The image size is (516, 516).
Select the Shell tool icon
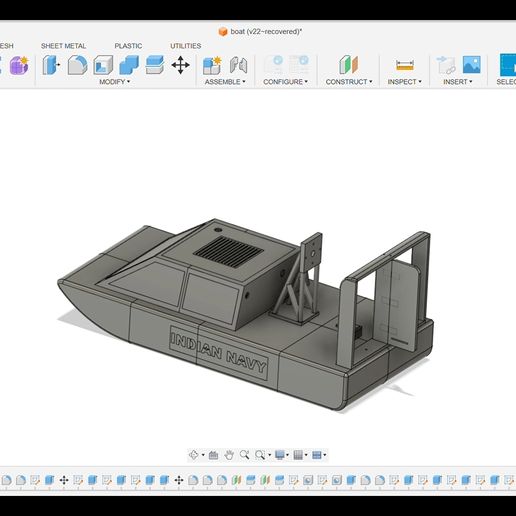click(x=103, y=65)
